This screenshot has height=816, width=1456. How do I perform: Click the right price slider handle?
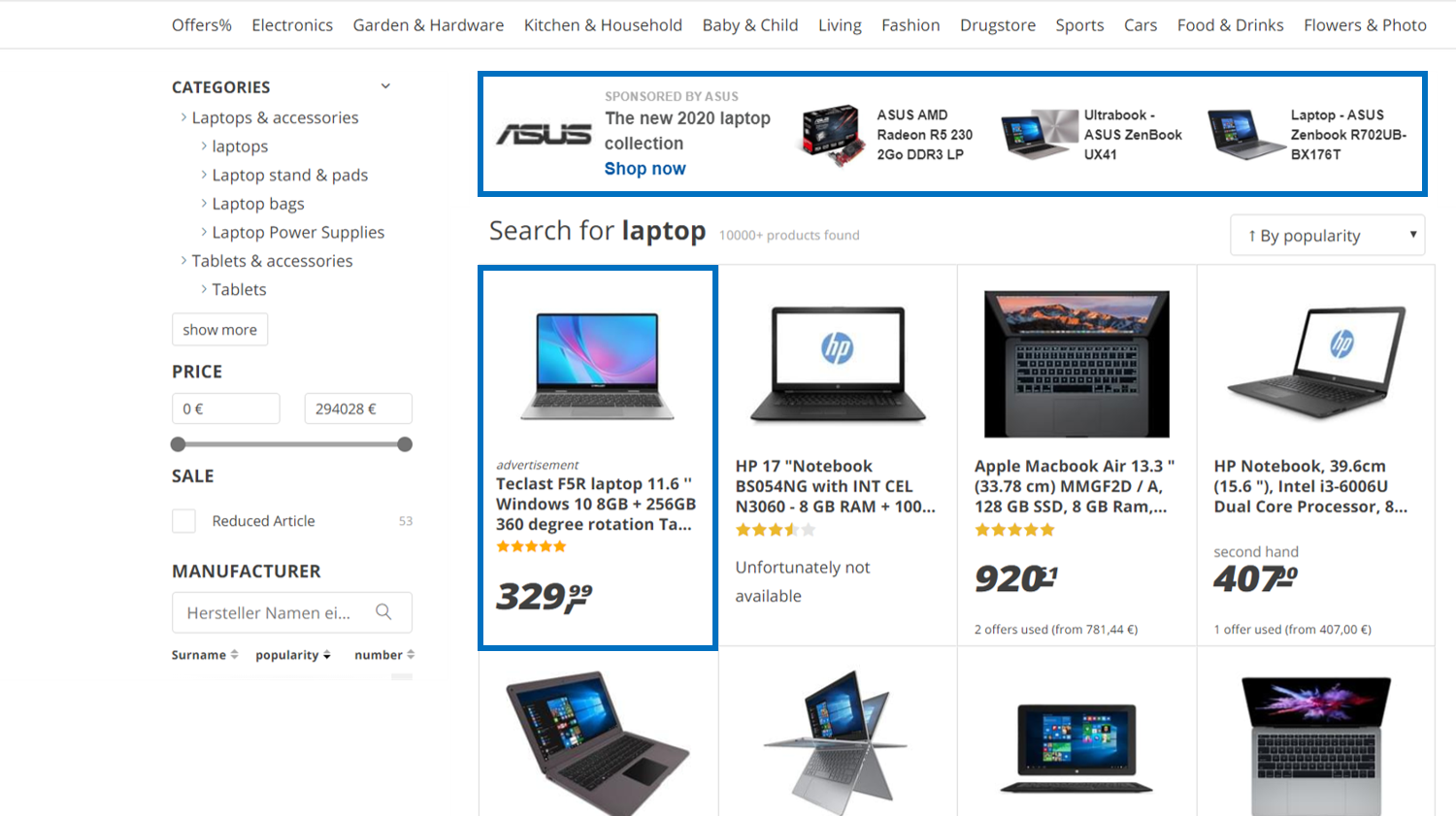tap(405, 444)
